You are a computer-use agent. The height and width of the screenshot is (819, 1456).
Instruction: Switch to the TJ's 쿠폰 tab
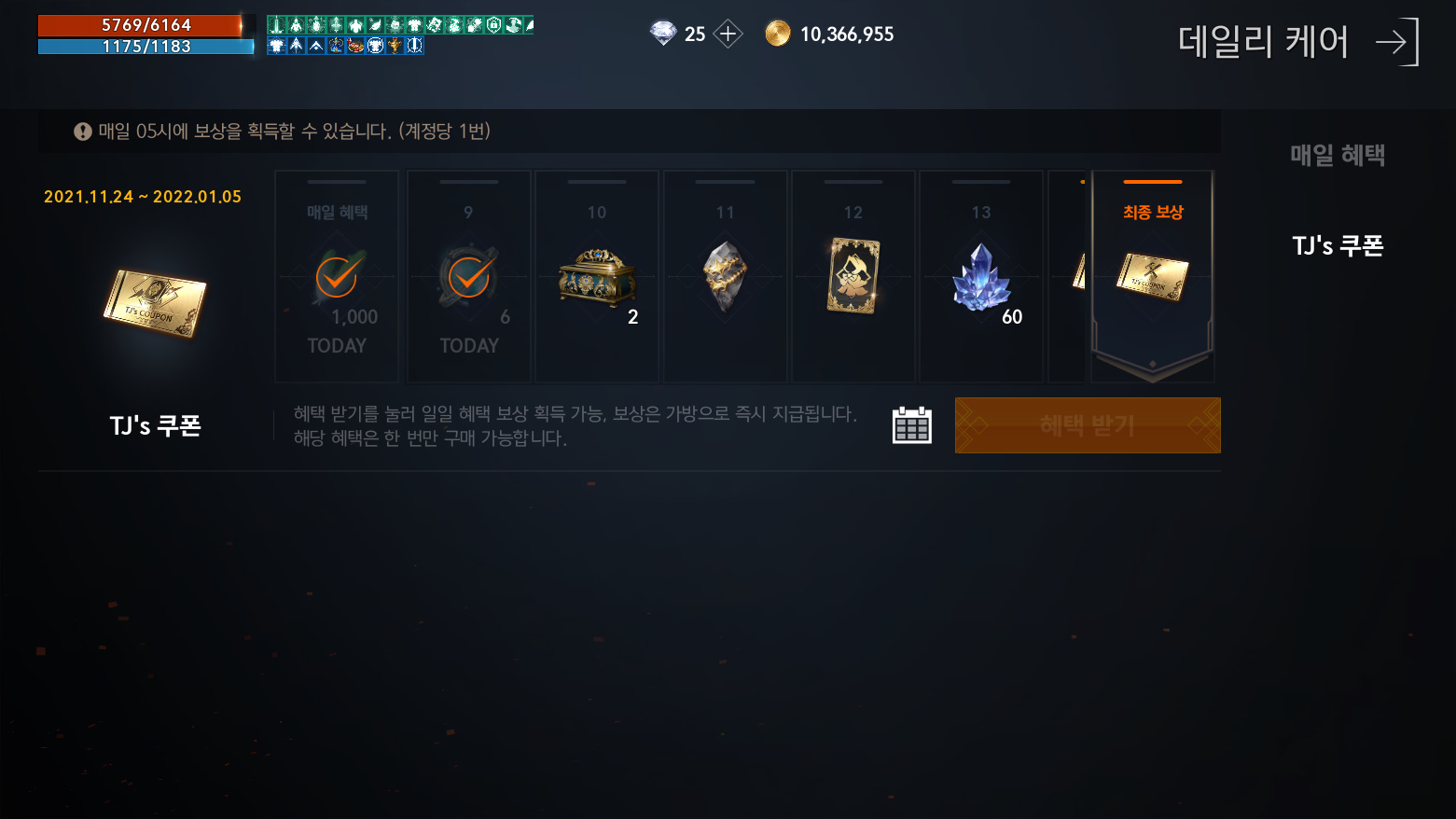(x=1338, y=245)
